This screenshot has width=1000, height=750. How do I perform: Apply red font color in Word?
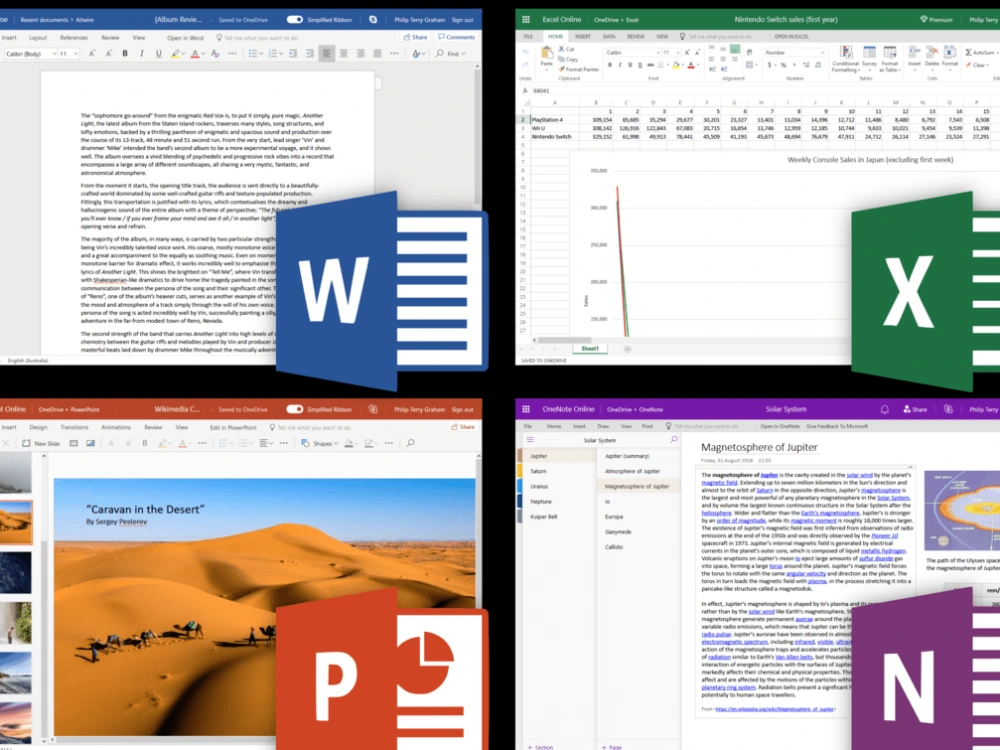click(x=195, y=54)
